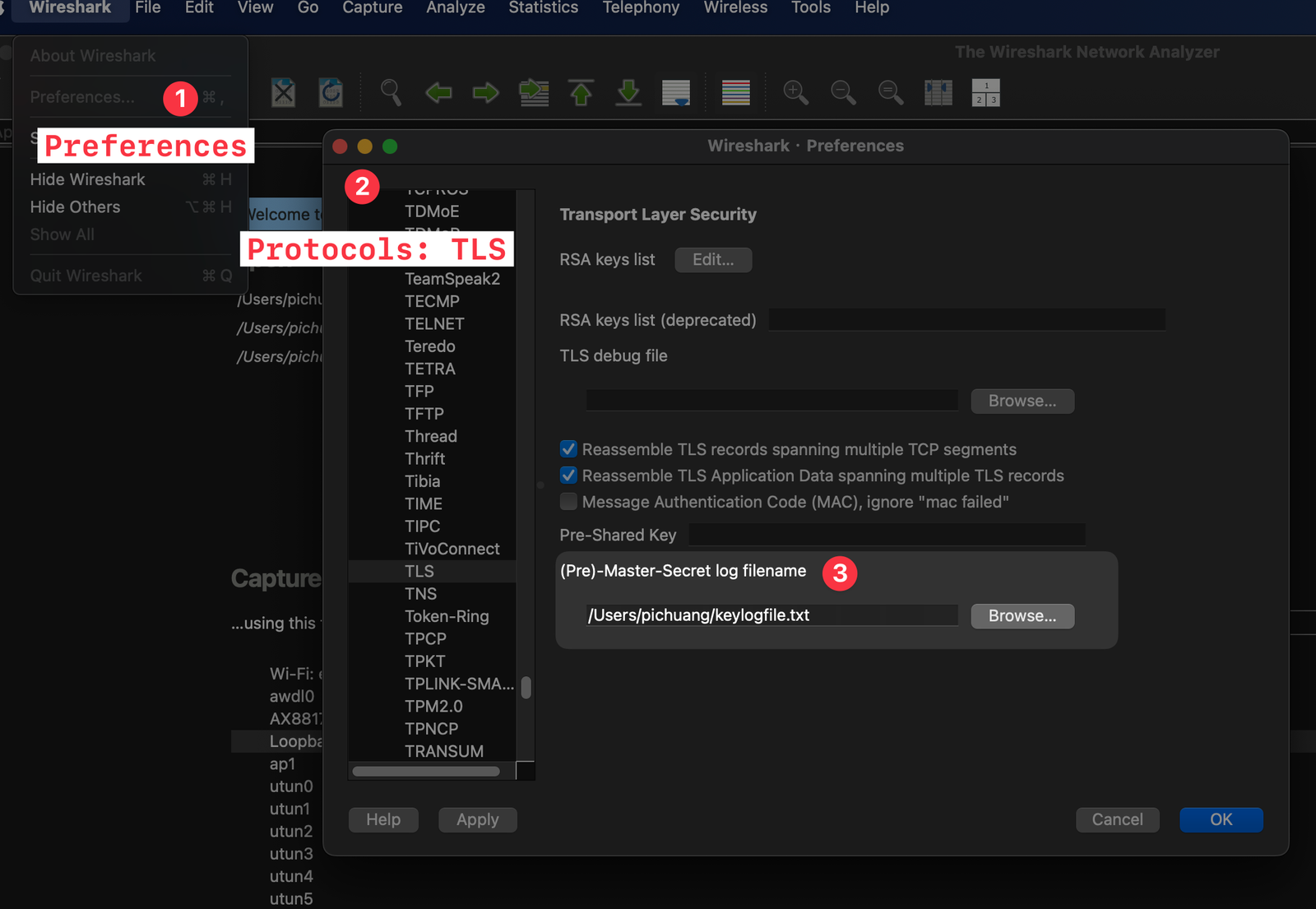Toggle the Colorize packet list icon
This screenshot has height=909, width=1316.
[x=734, y=93]
